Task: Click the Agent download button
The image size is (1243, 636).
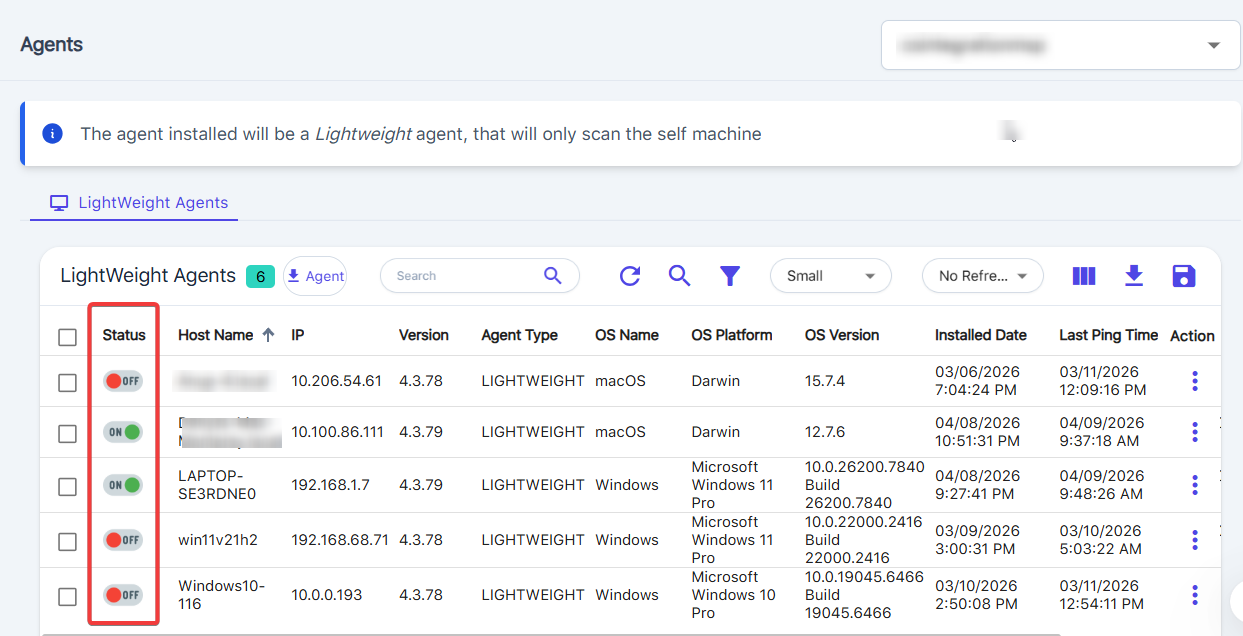Action: [x=315, y=276]
